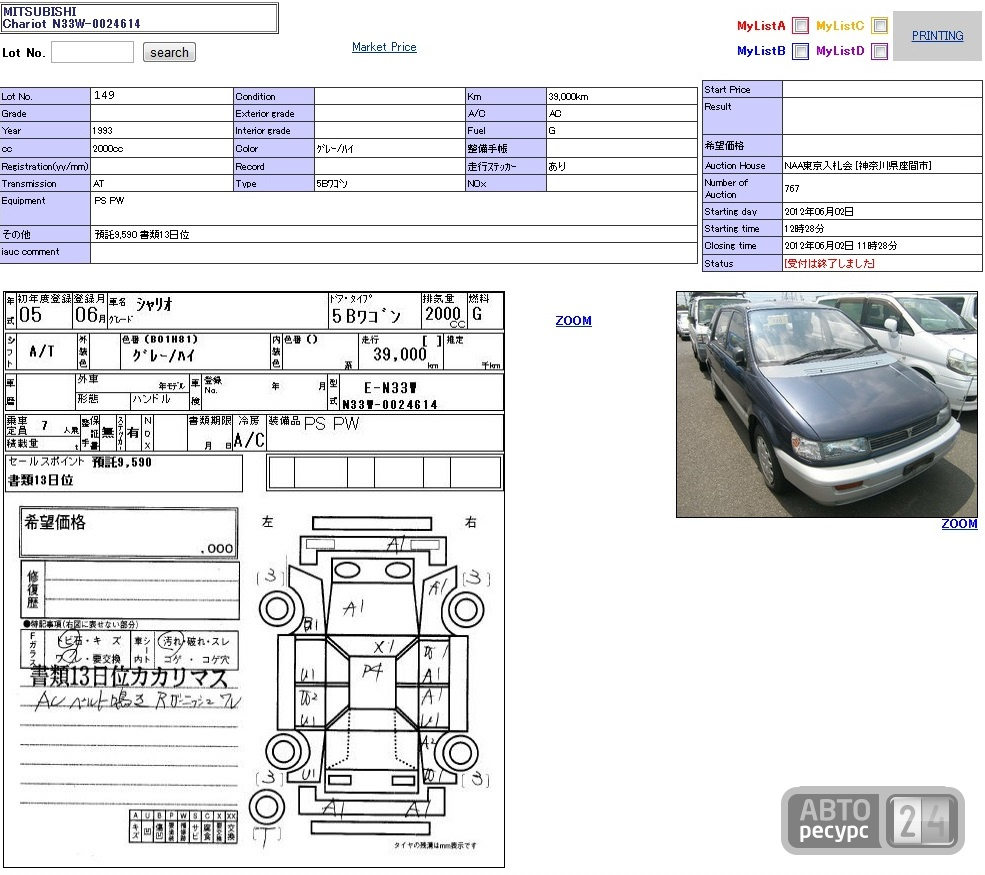985x875 pixels.
Task: Select the Starting time value 12時28分
Action: pos(804,229)
